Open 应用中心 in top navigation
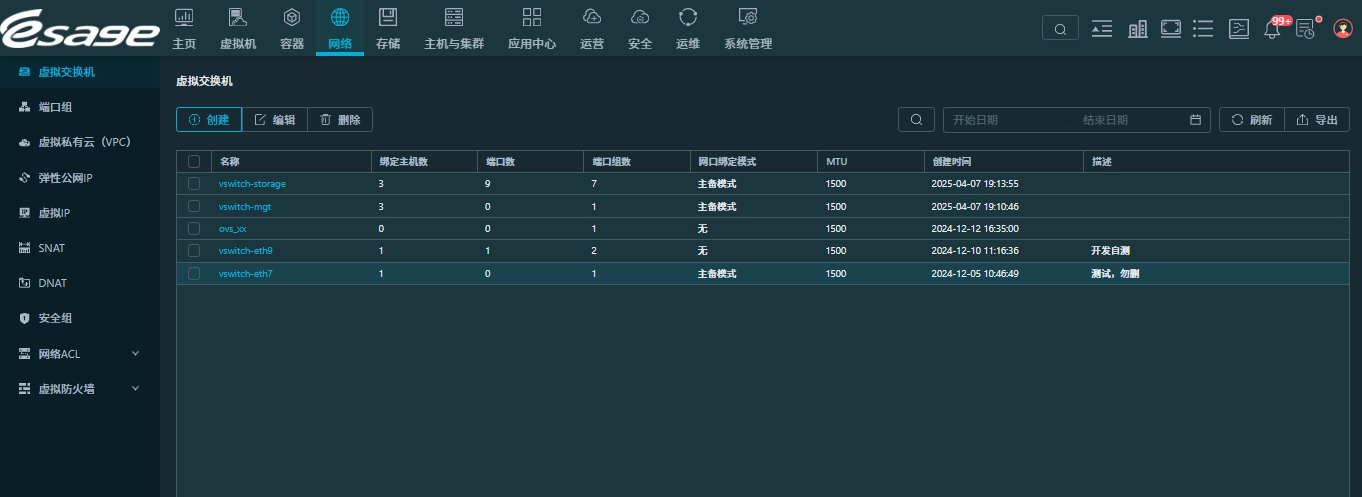Viewport: 1362px width, 497px height. (532, 28)
